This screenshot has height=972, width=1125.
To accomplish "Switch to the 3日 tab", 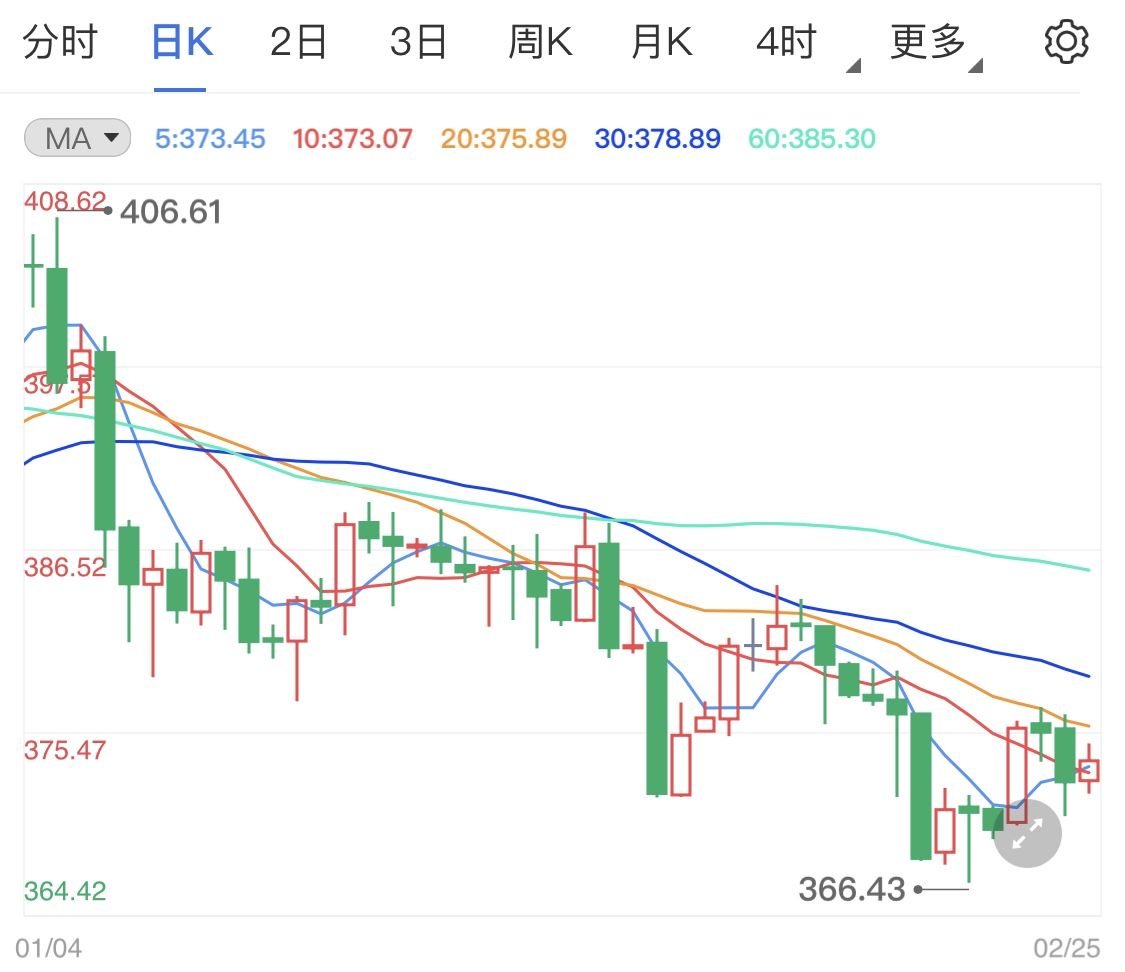I will pos(418,42).
